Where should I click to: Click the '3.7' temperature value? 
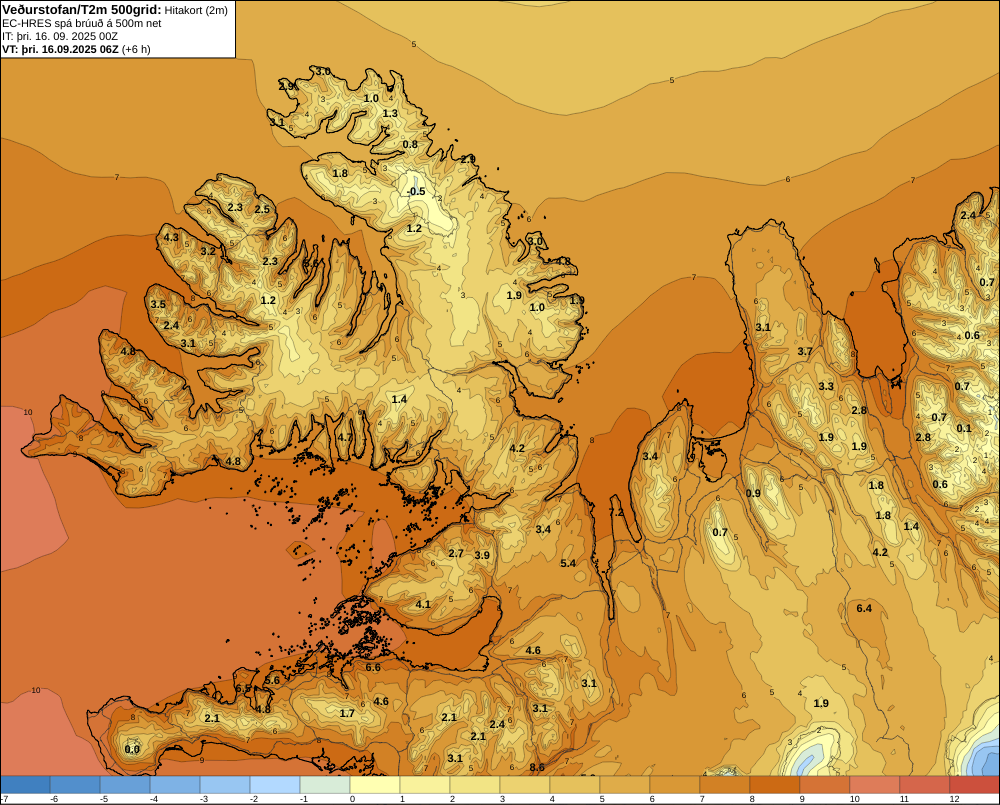click(805, 351)
